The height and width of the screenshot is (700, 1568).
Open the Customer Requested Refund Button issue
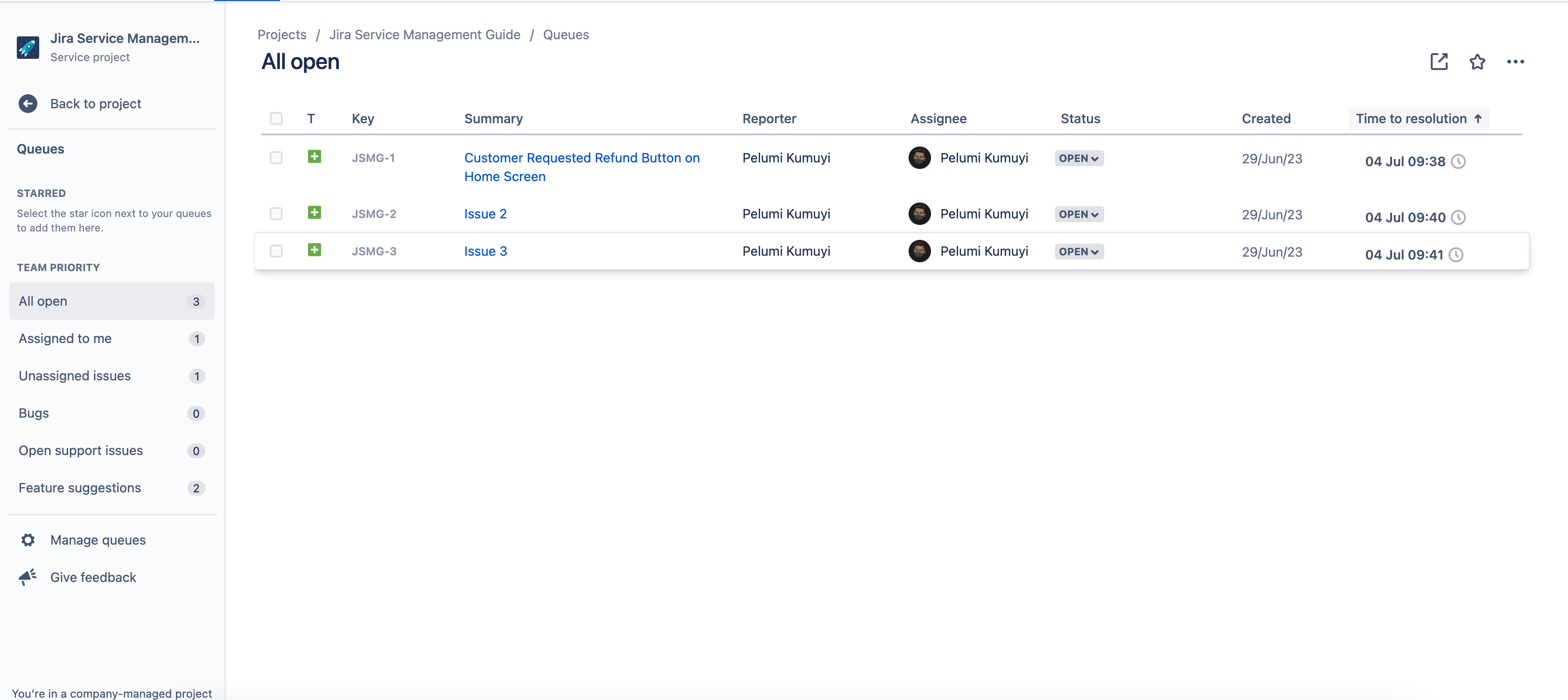(x=581, y=158)
